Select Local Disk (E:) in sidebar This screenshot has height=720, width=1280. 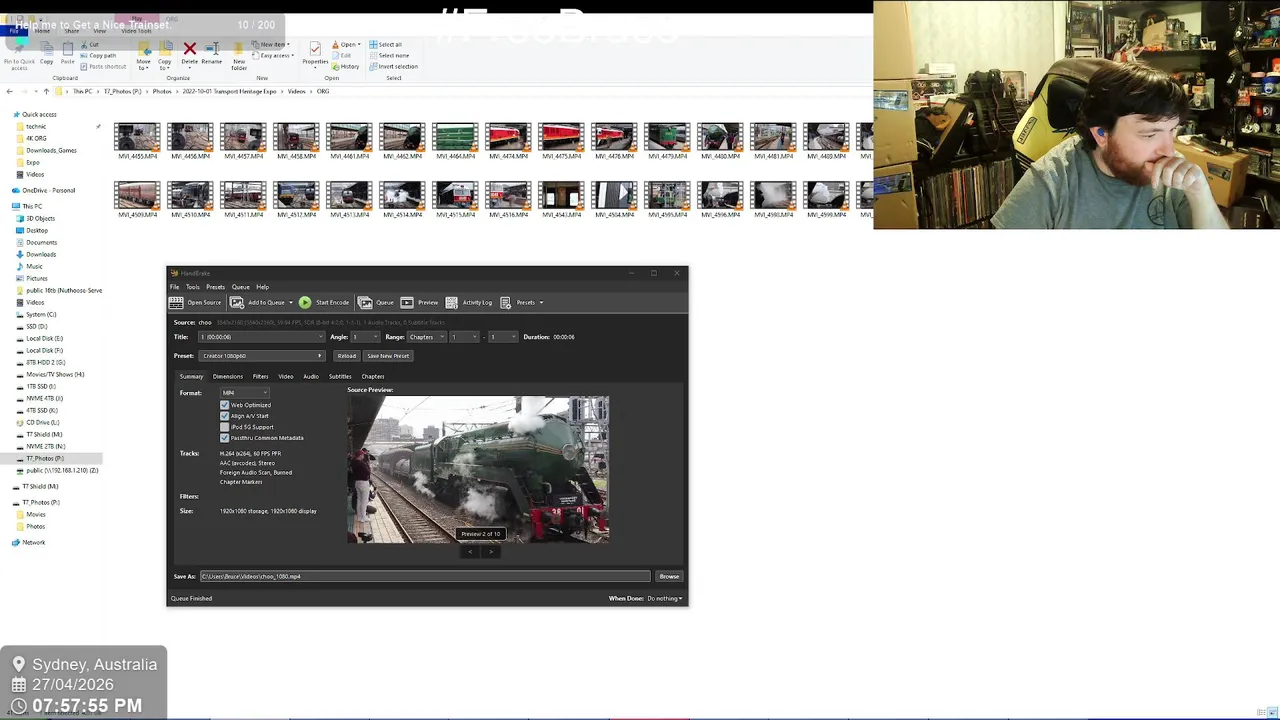(44, 338)
